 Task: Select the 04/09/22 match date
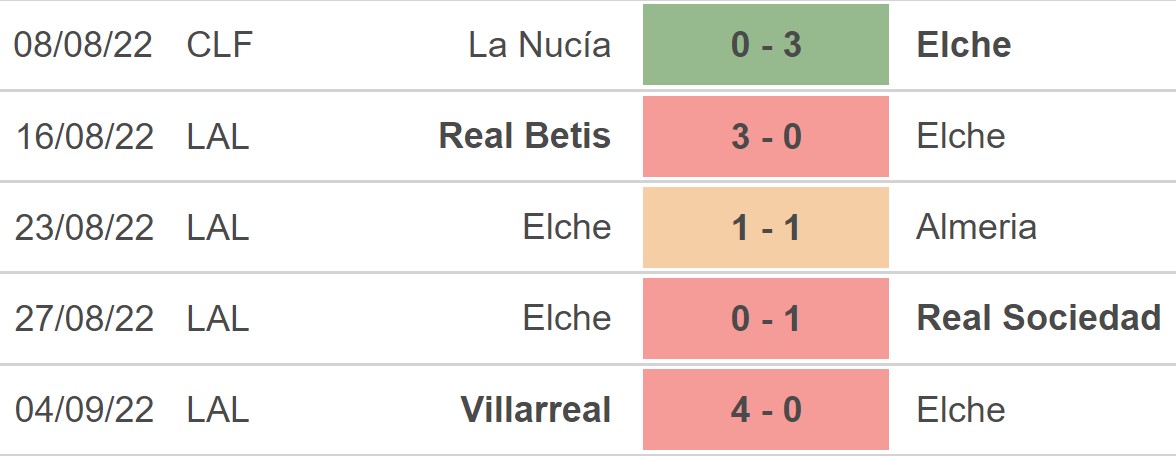[84, 409]
